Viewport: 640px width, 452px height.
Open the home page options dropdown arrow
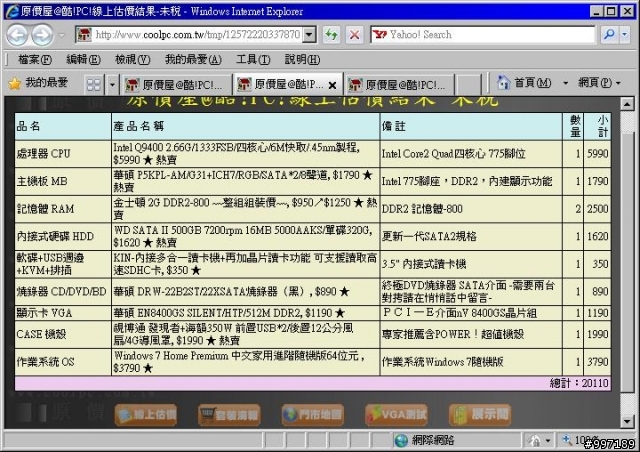click(565, 83)
